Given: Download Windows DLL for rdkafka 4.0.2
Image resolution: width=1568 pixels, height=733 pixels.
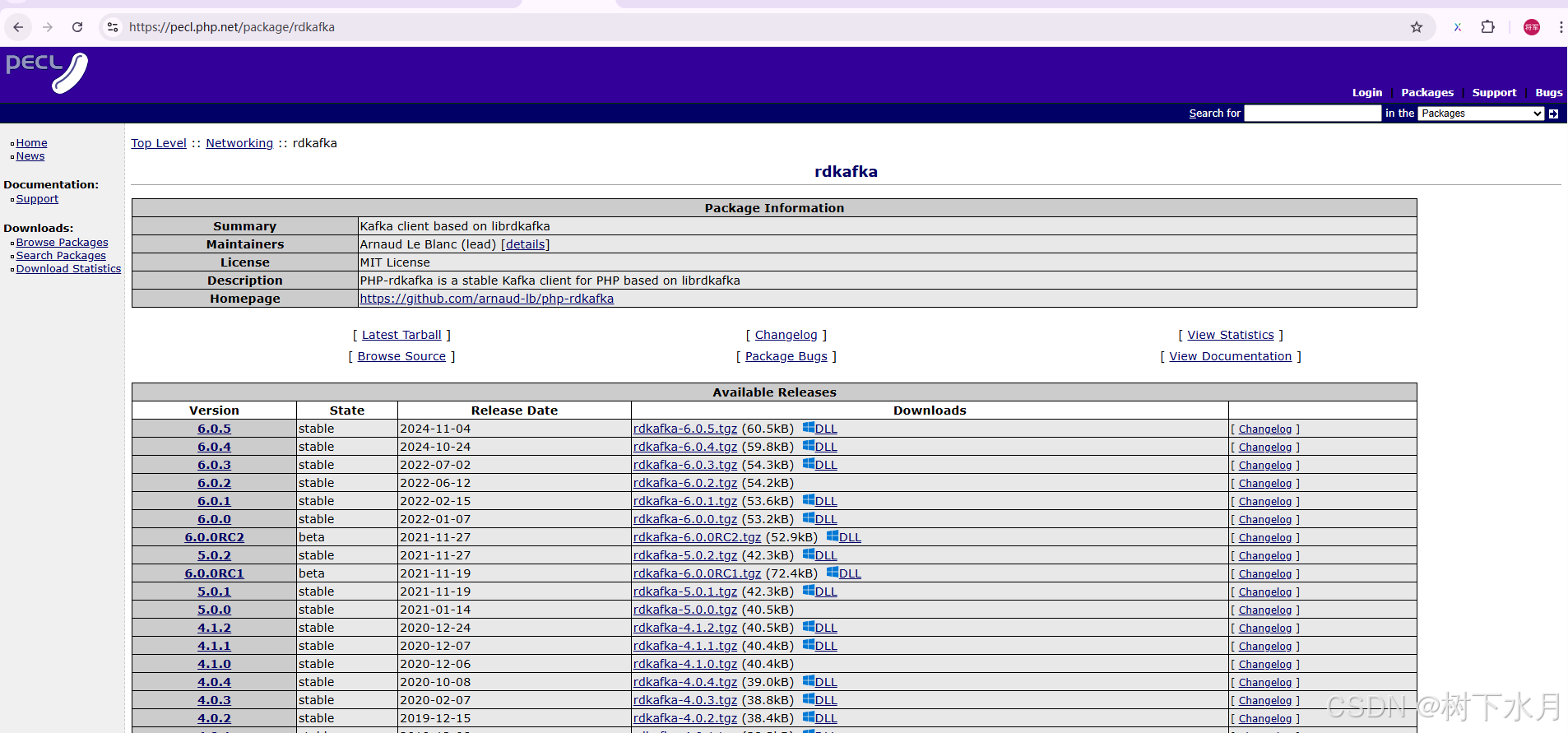Looking at the screenshot, I should coord(819,718).
